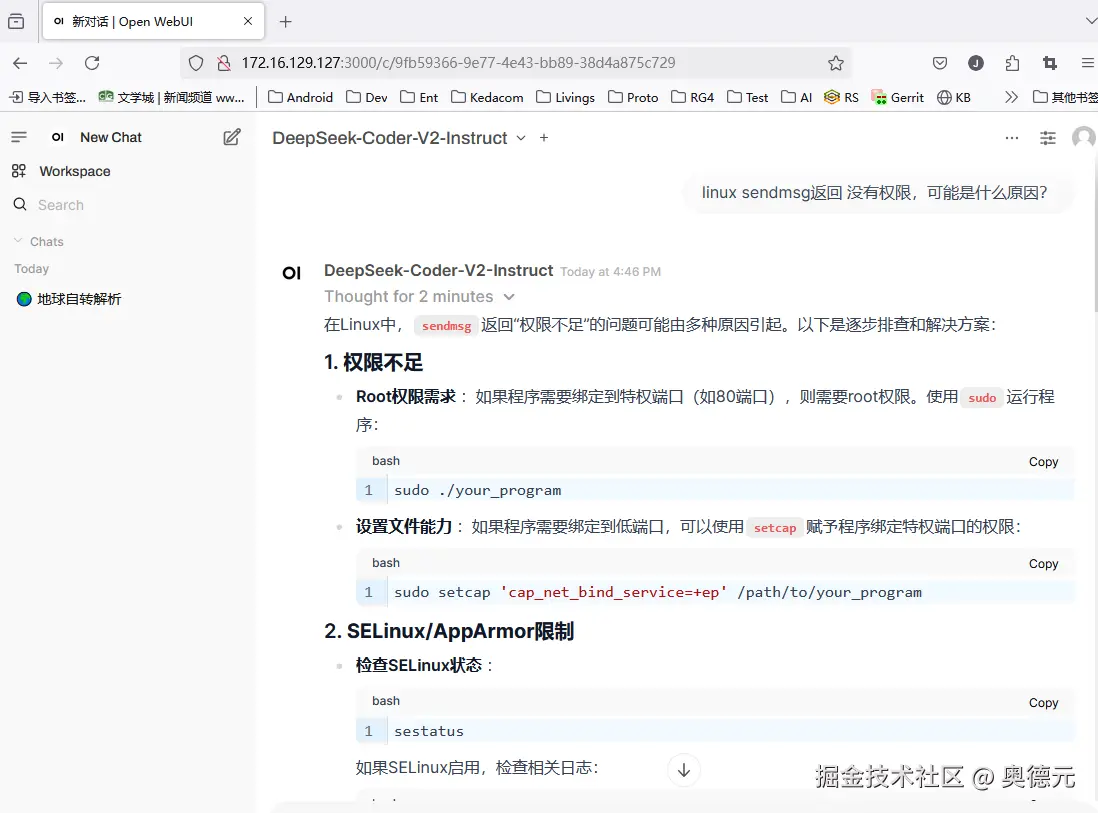The width and height of the screenshot is (1098, 813).
Task: Open the Proto bookmarks folder
Action: click(633, 97)
